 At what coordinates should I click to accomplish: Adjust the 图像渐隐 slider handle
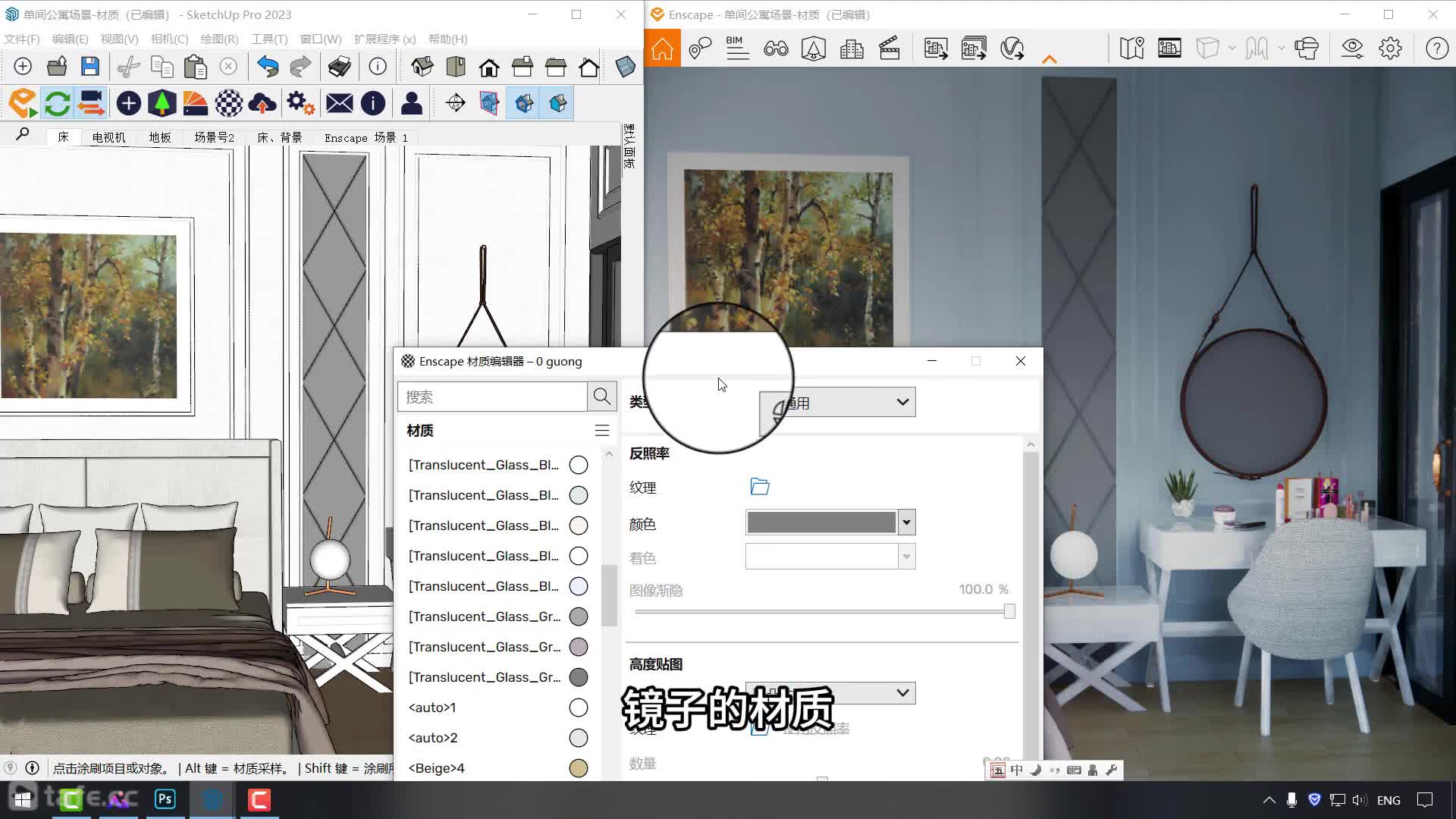click(x=1009, y=611)
